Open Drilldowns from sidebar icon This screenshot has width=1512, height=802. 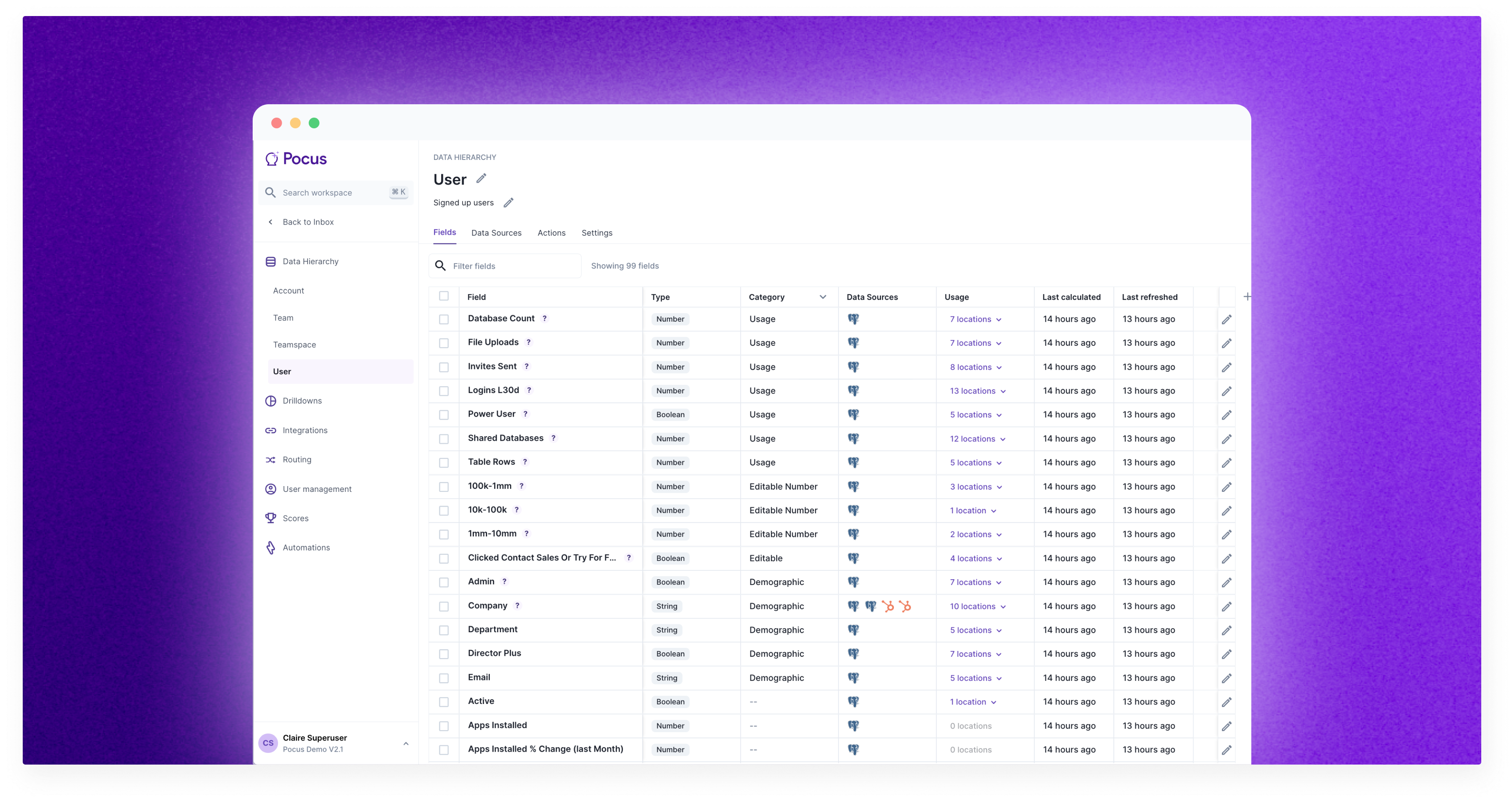pos(270,401)
